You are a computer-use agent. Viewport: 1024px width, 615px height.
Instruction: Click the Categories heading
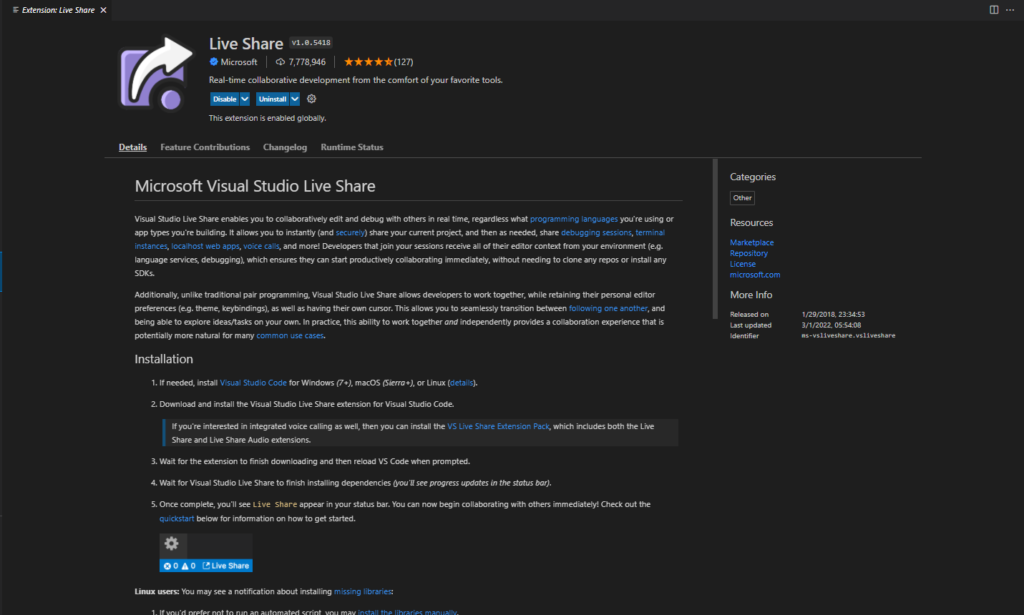pos(753,177)
